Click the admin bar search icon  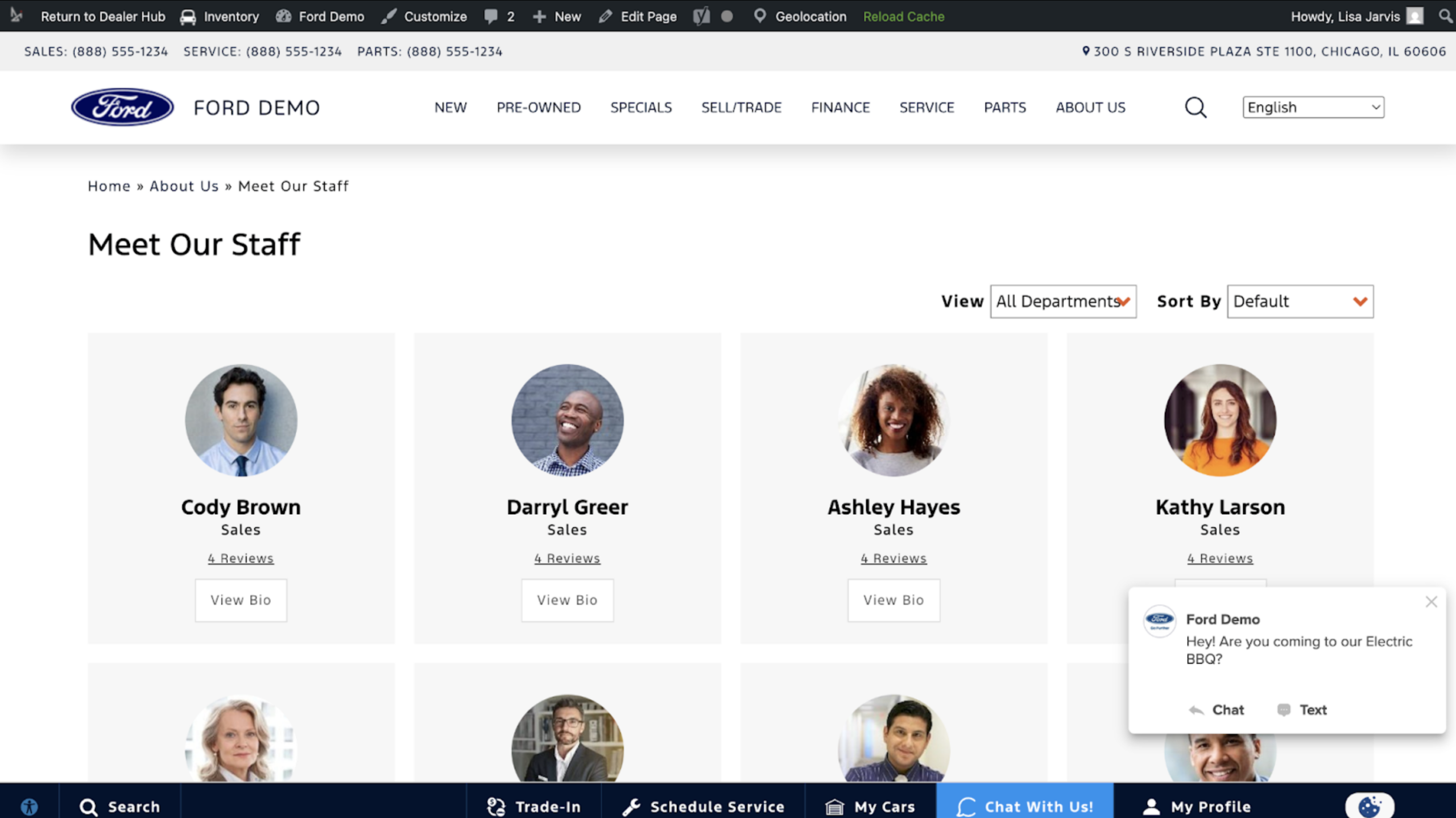pos(1445,16)
